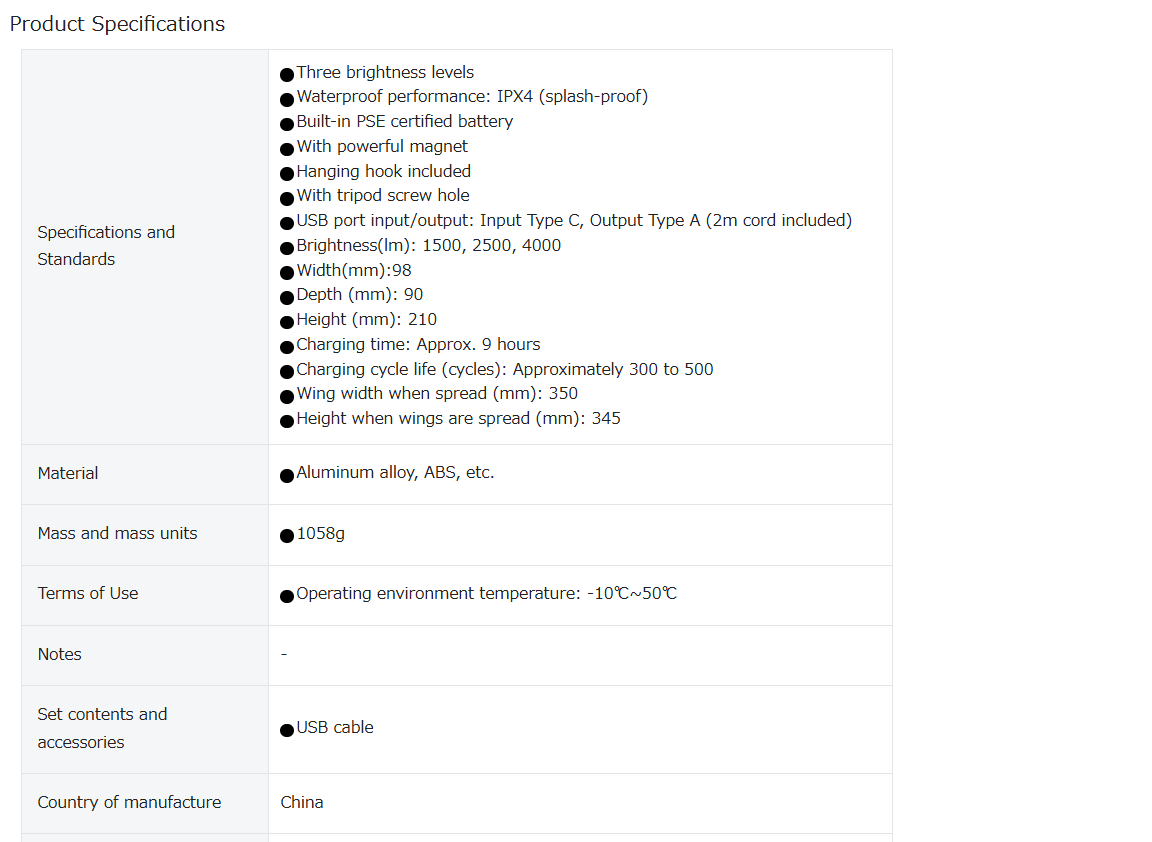1152x842 pixels.
Task: Click the 'Specifications and Standards' row label
Action: point(105,245)
